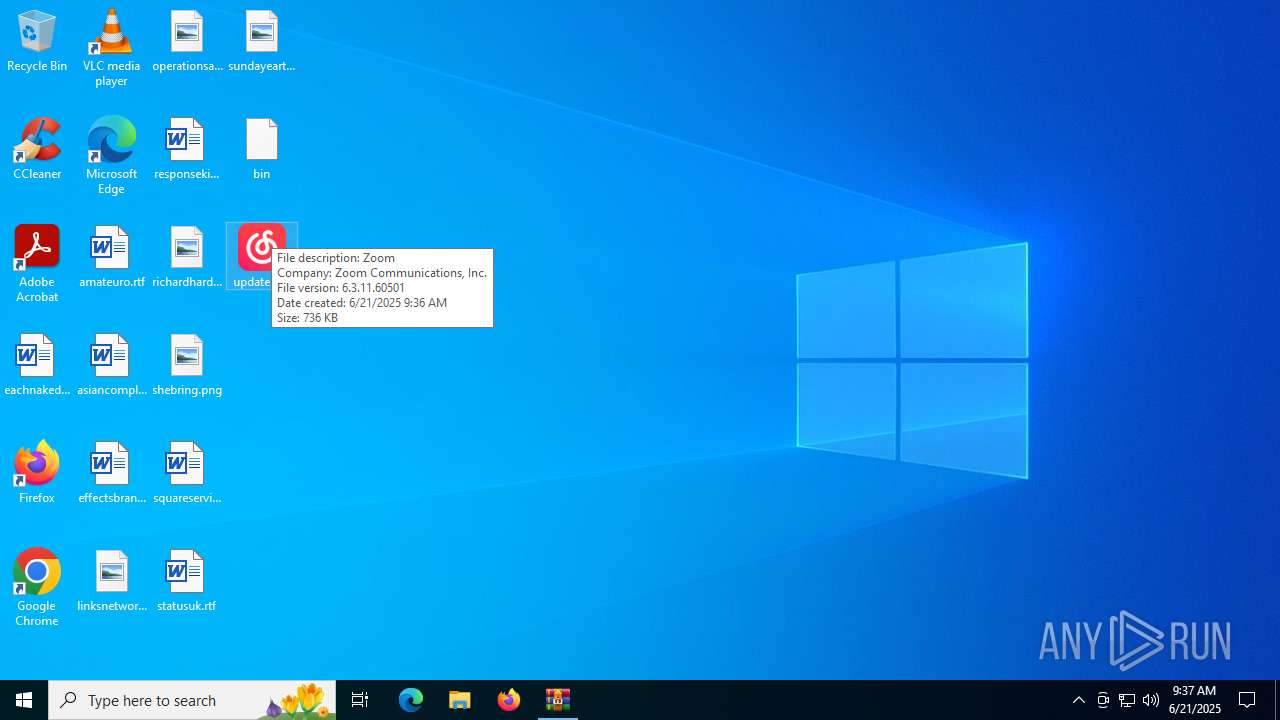The height and width of the screenshot is (720, 1280).
Task: Open the Windows Start menu
Action: [x=24, y=700]
